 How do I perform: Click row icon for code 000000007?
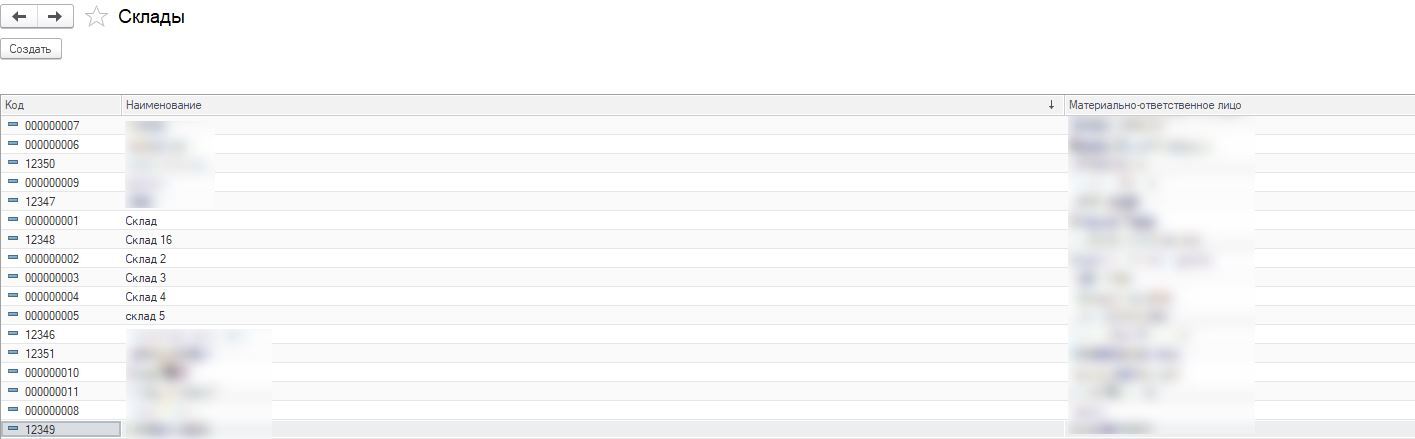tap(13, 125)
